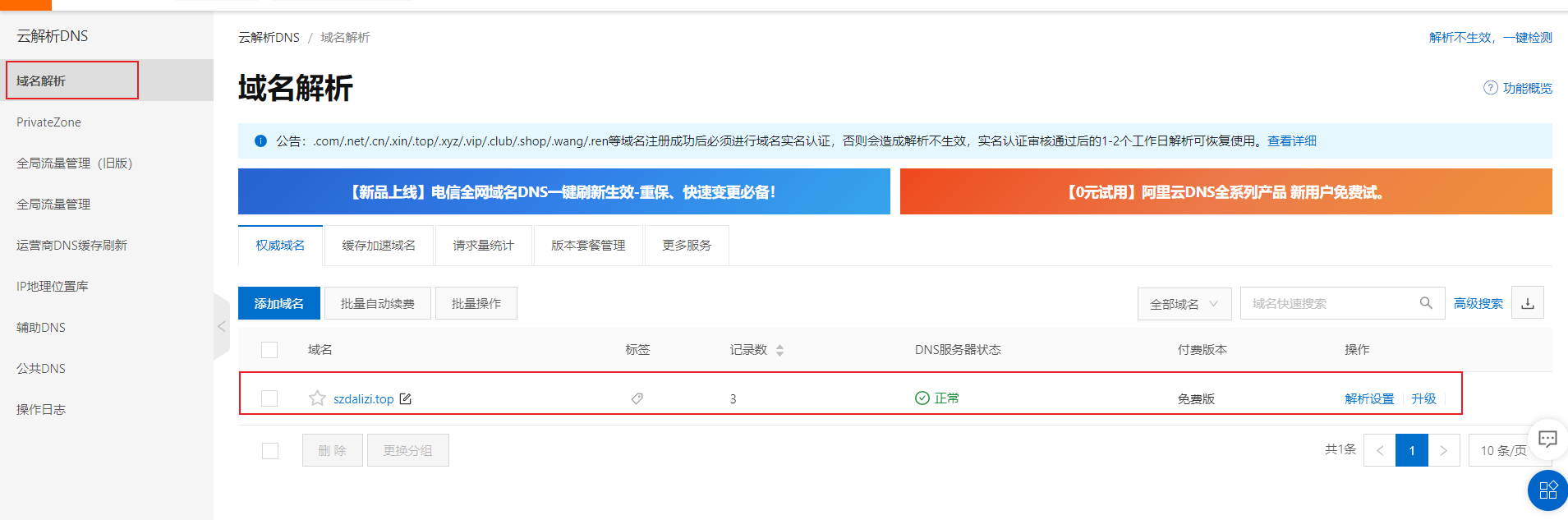Viewport: 1568px width, 520px height.
Task: Click the 正常 DNS status text
Action: click(947, 398)
